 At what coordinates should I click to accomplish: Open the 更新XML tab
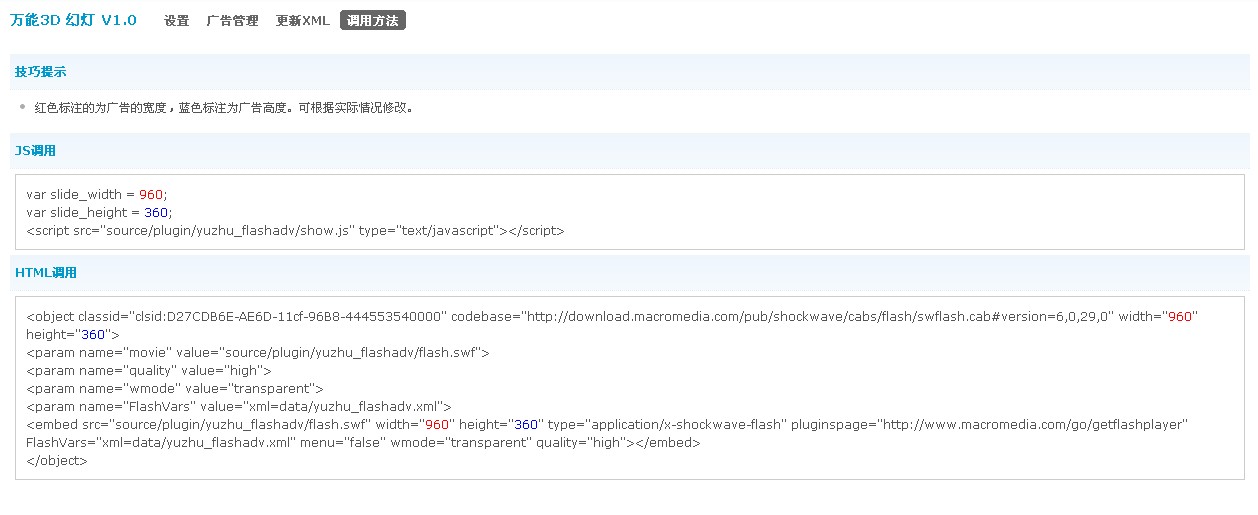302,21
